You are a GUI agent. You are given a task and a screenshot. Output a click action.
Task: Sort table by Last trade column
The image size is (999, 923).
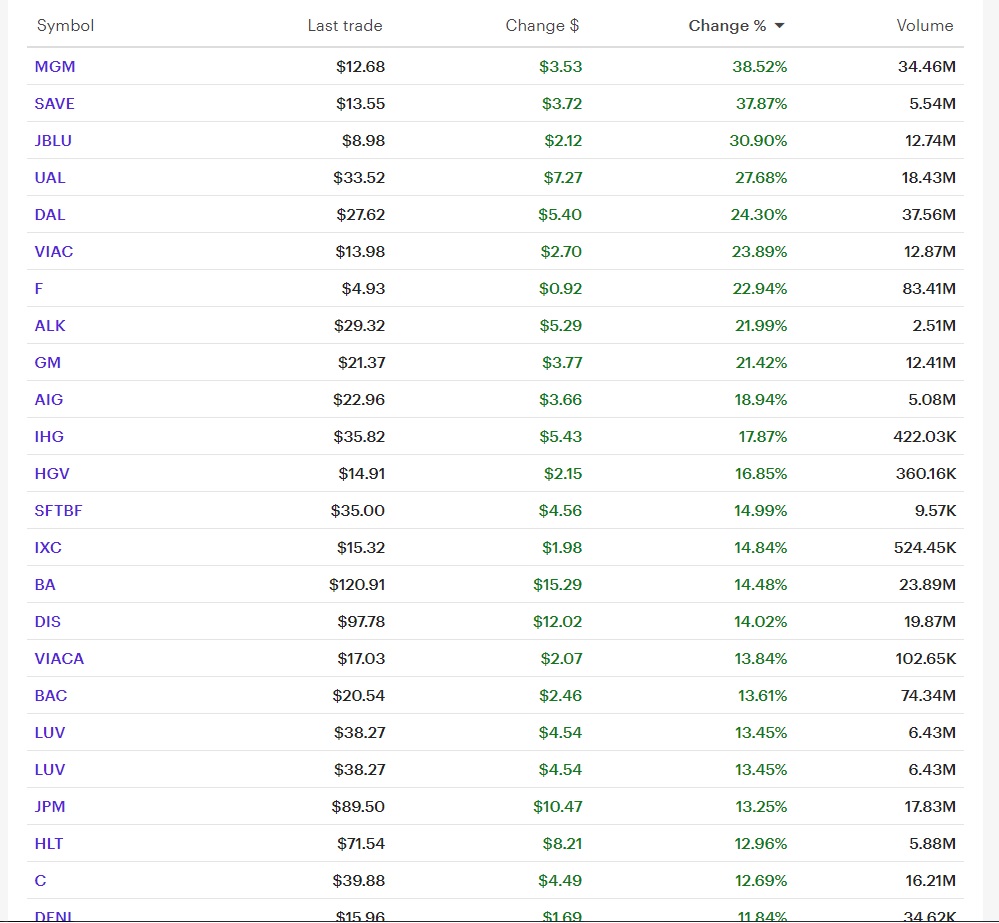pyautogui.click(x=345, y=25)
